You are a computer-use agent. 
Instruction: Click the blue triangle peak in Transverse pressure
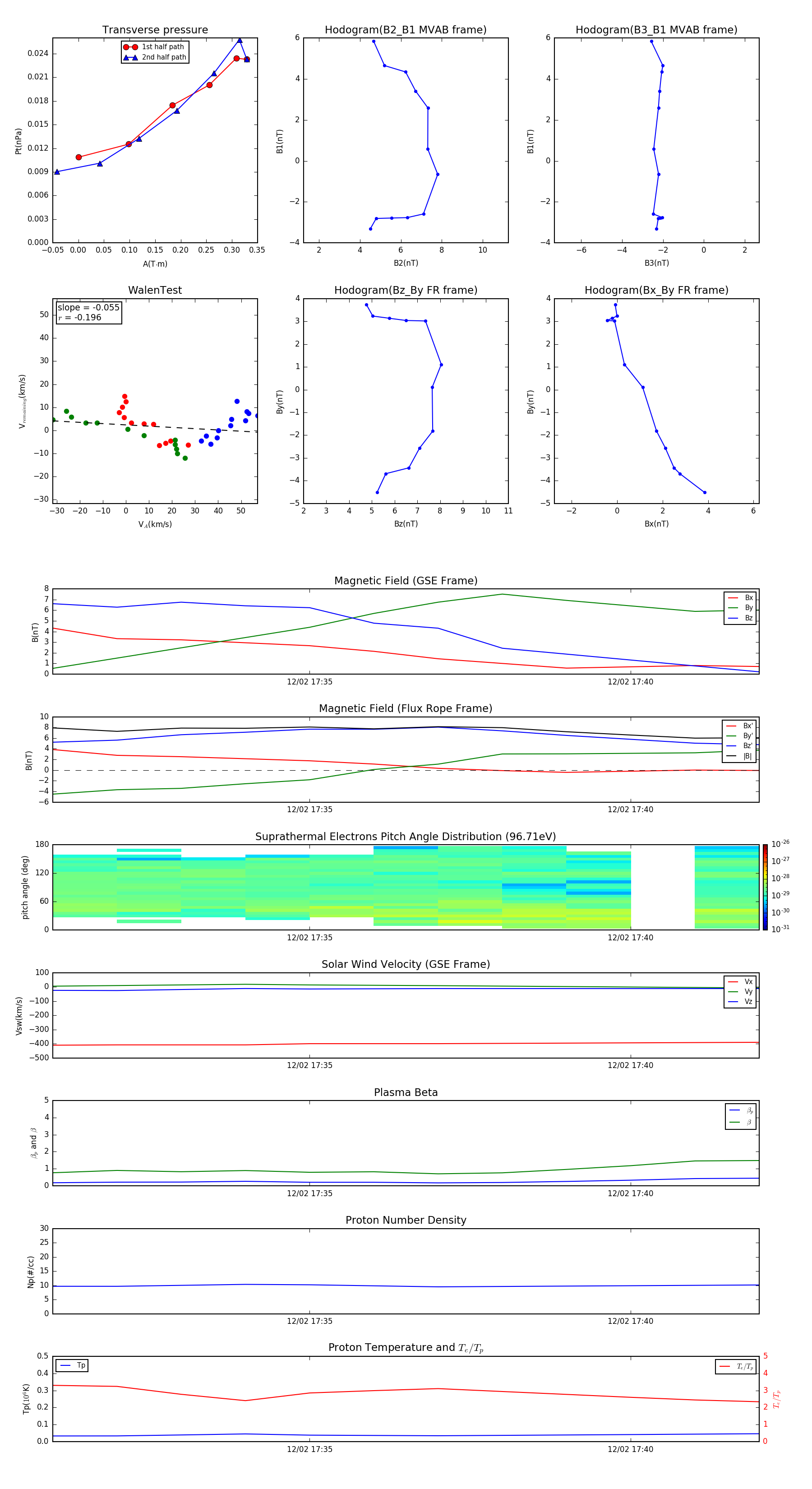coord(239,41)
